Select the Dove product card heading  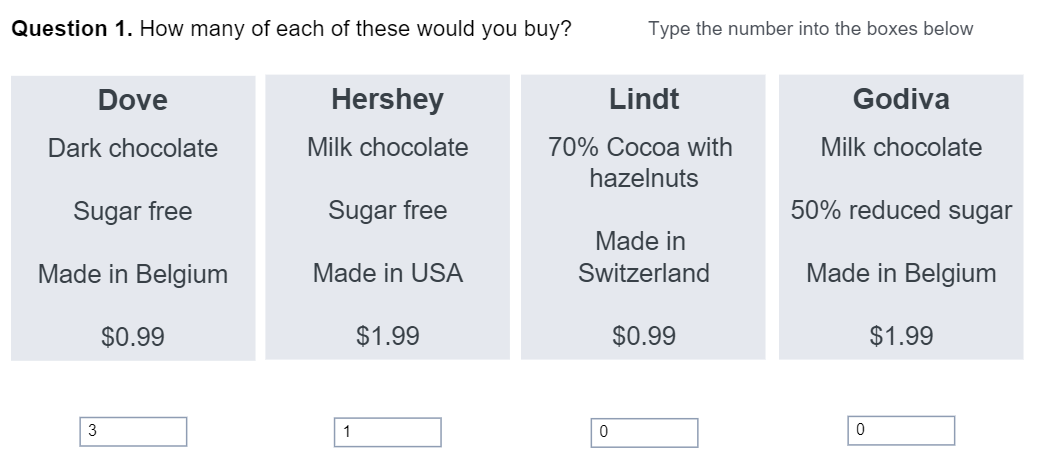133,101
